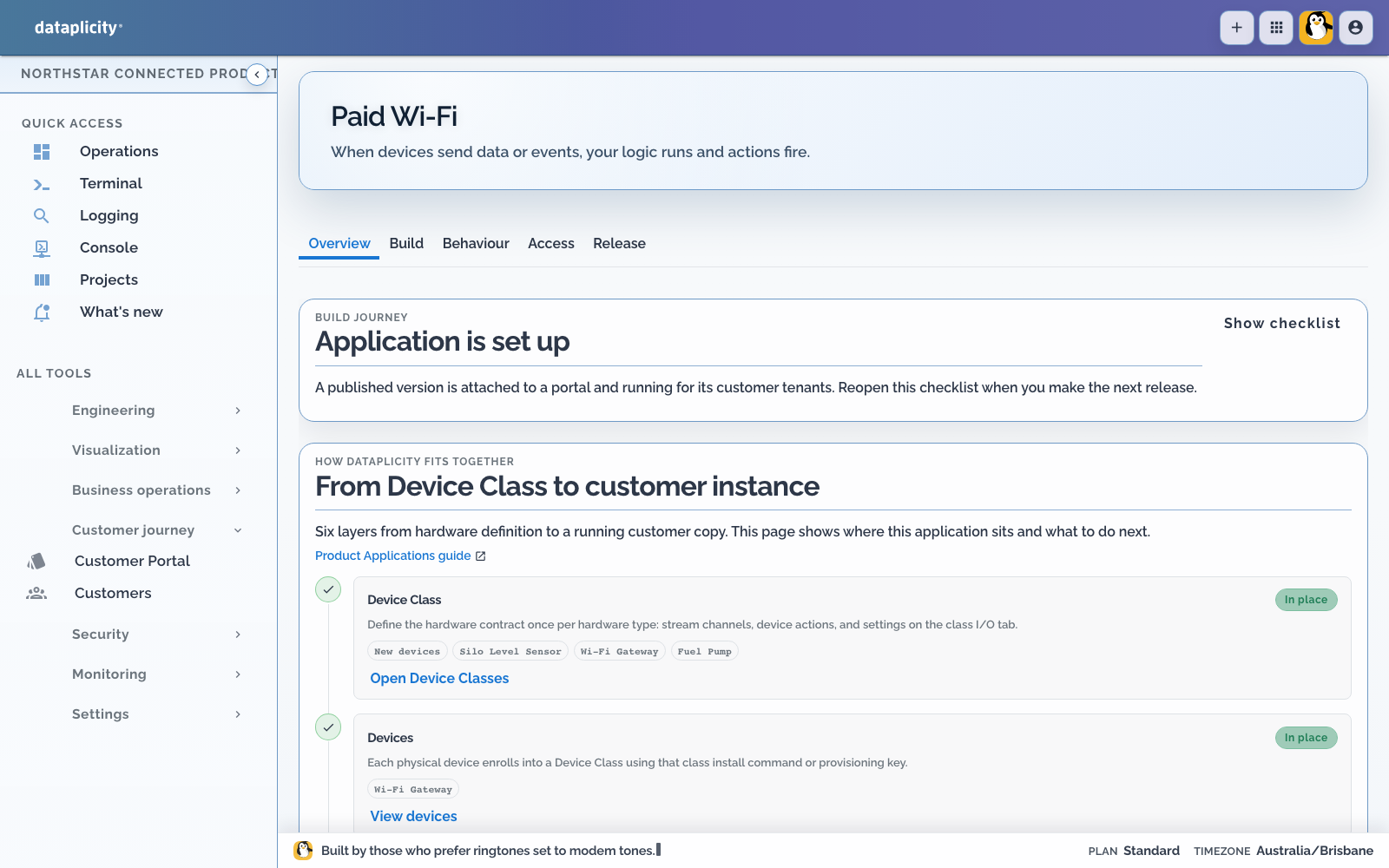Expand the Engineering tools section

(156, 411)
